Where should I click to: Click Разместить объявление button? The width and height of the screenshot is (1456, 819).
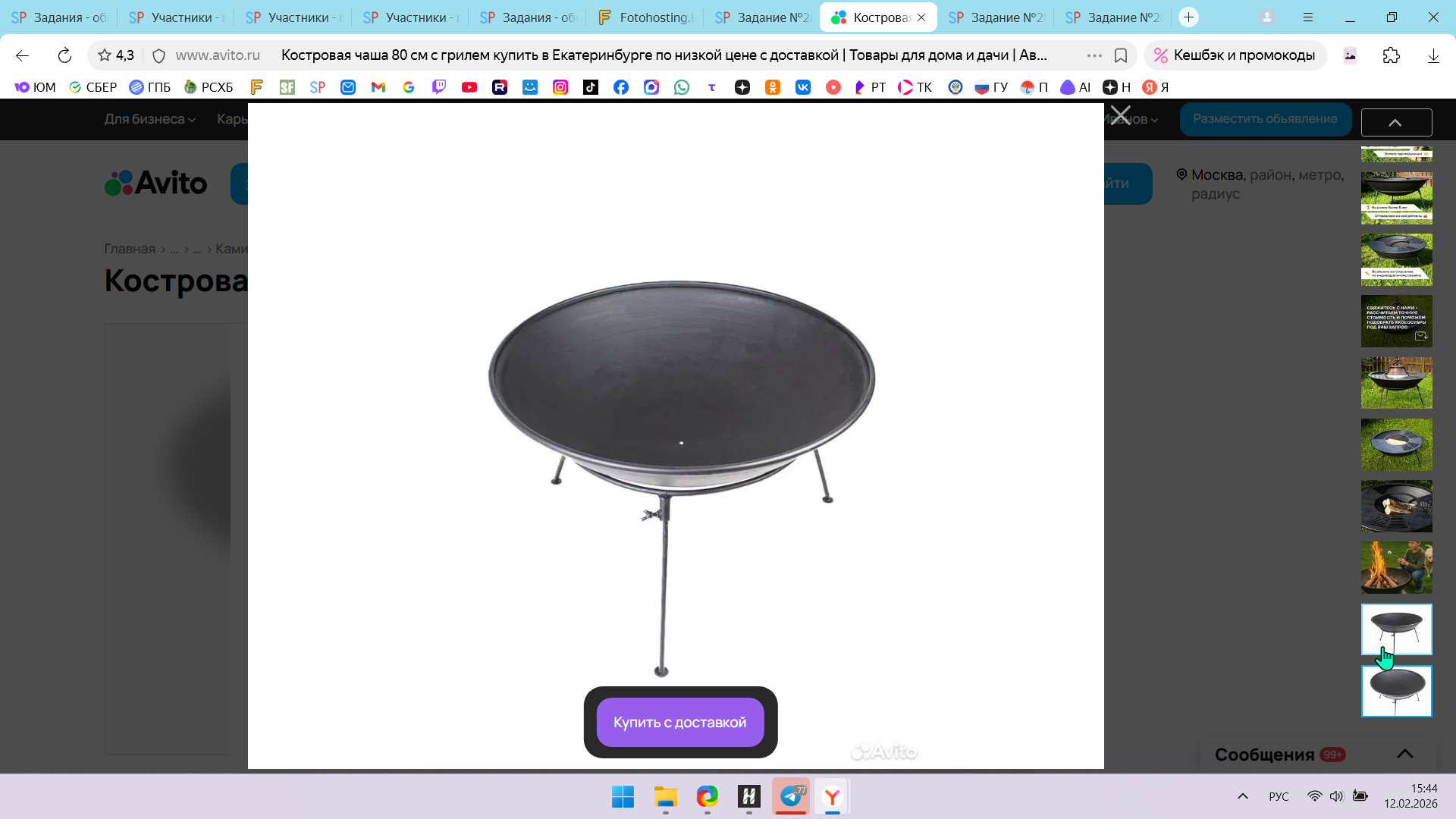[x=1264, y=119]
